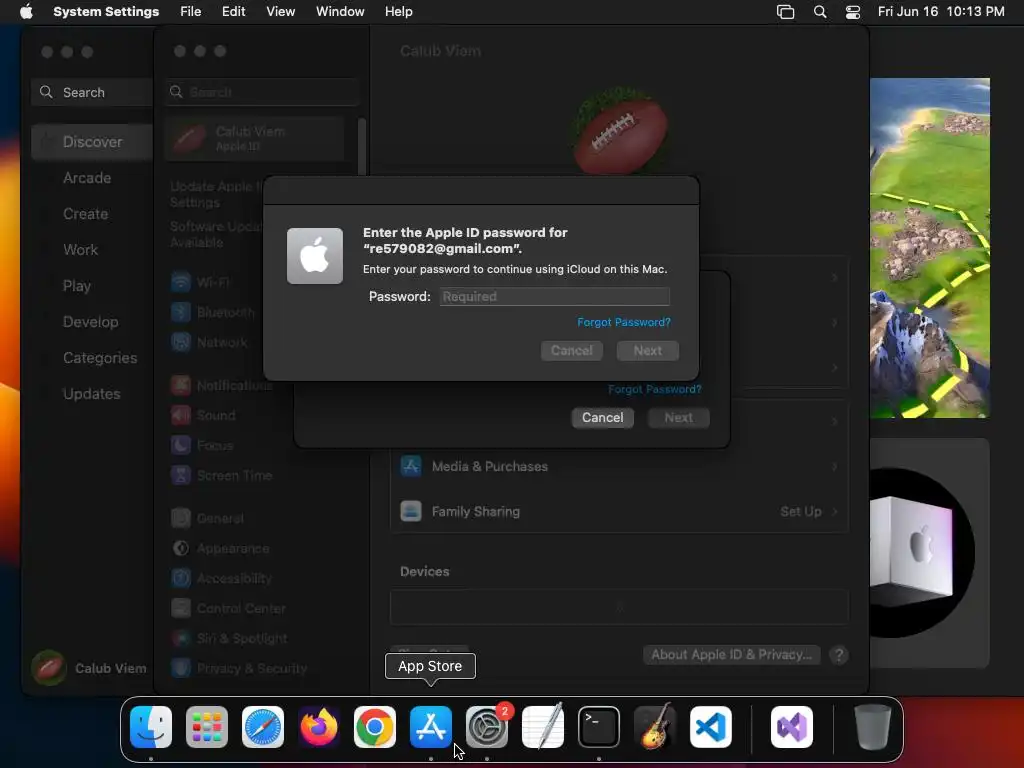
Task: Open Calub Viem account in App Store
Action: [89, 668]
